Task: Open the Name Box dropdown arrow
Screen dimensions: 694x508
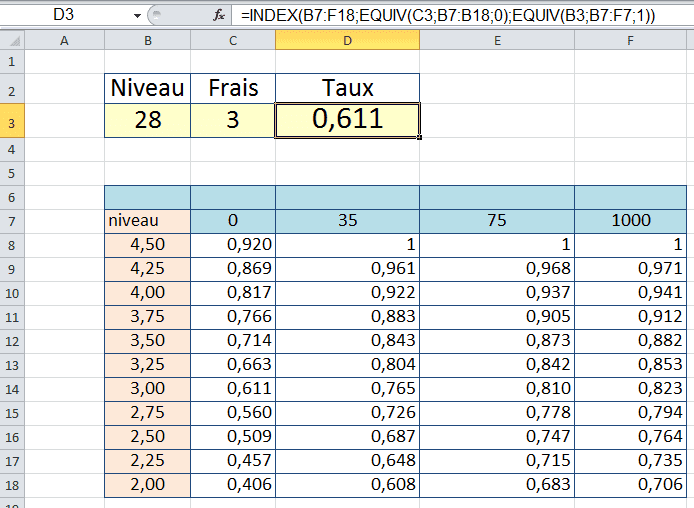Action: tap(137, 16)
